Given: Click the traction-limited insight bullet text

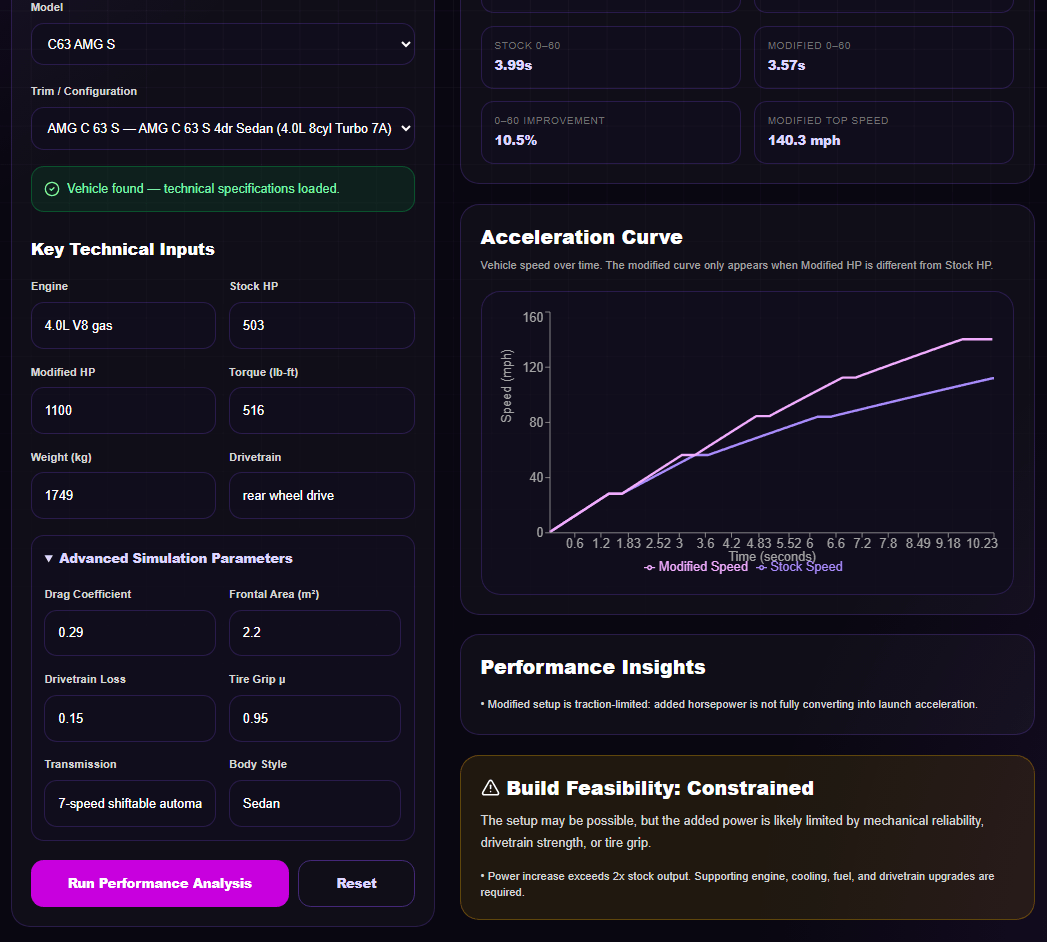Looking at the screenshot, I should point(729,704).
